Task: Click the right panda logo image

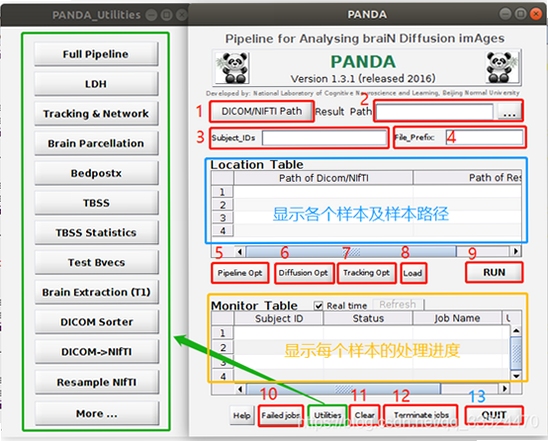Action: [502, 67]
